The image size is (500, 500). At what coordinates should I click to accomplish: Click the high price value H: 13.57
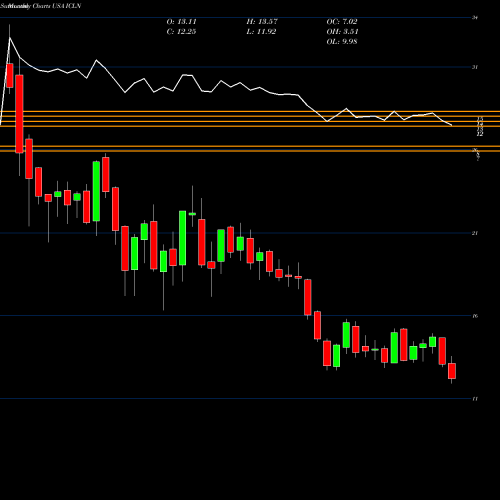coord(262,22)
